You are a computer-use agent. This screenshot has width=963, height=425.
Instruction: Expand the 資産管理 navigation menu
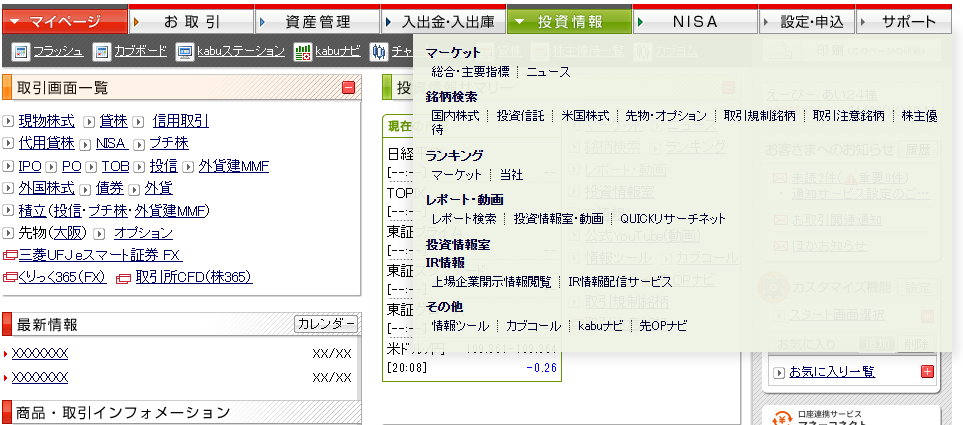pos(318,22)
